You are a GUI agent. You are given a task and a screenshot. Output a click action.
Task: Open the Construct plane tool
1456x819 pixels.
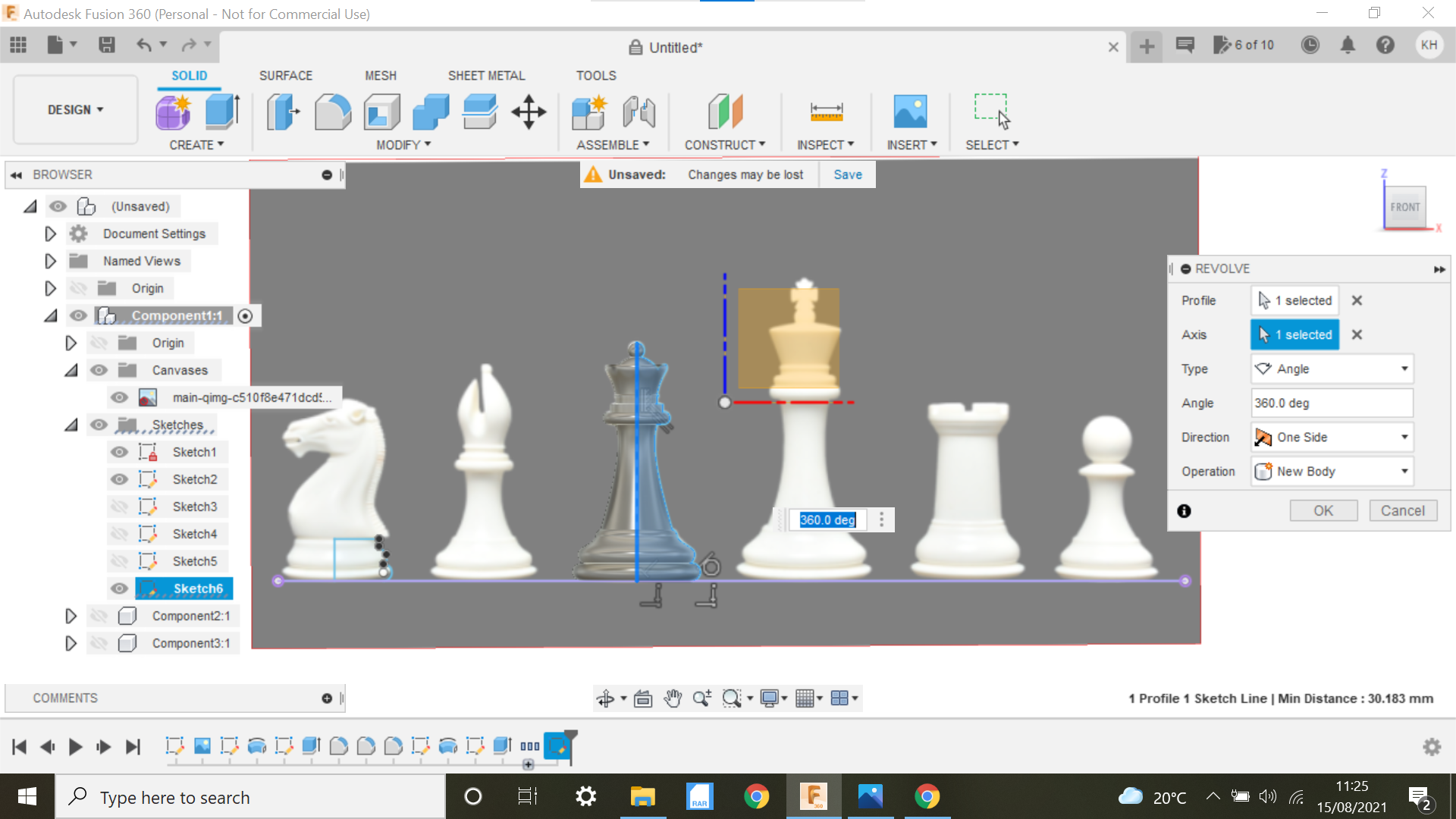725,111
